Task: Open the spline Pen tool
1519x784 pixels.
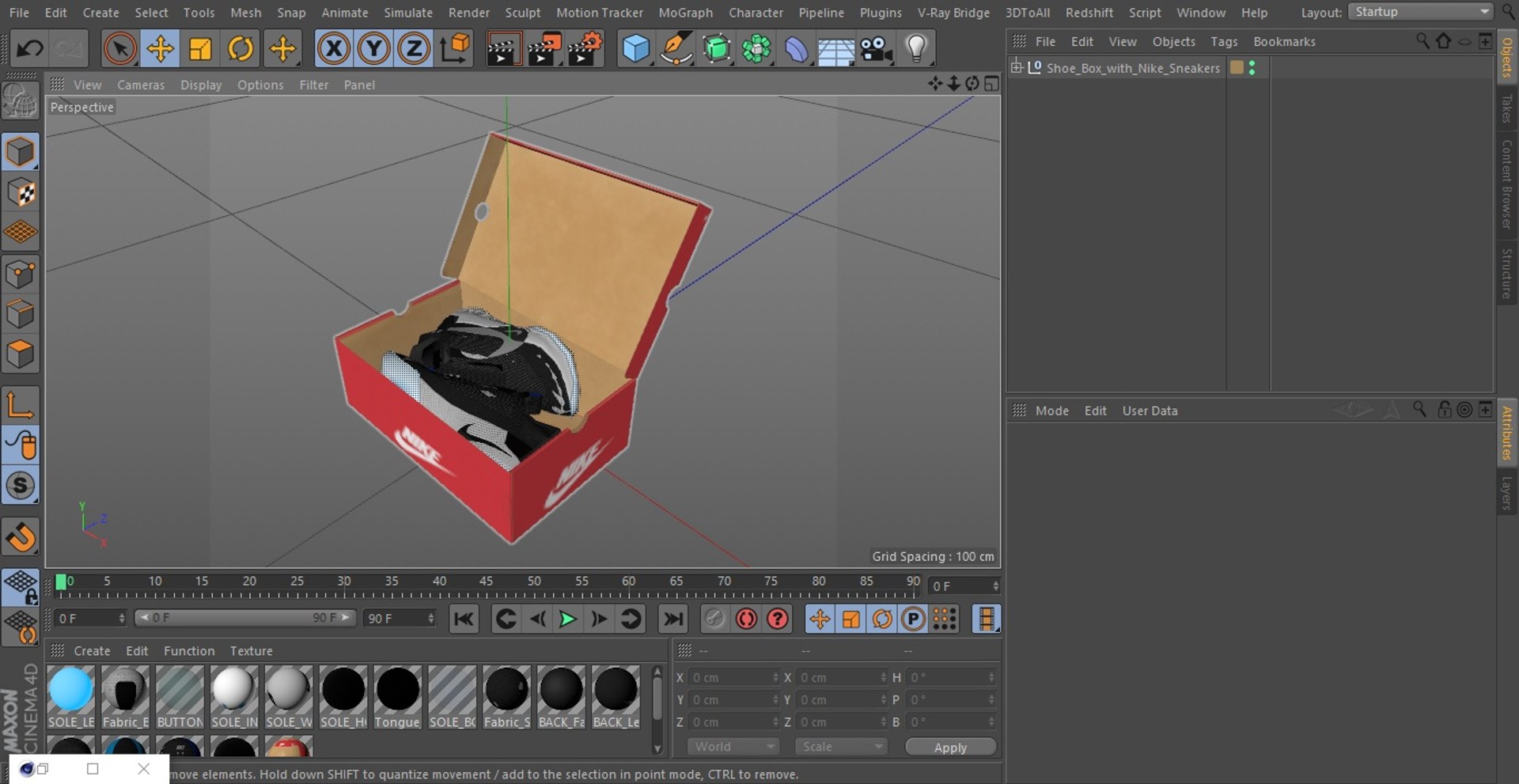Action: [x=676, y=49]
